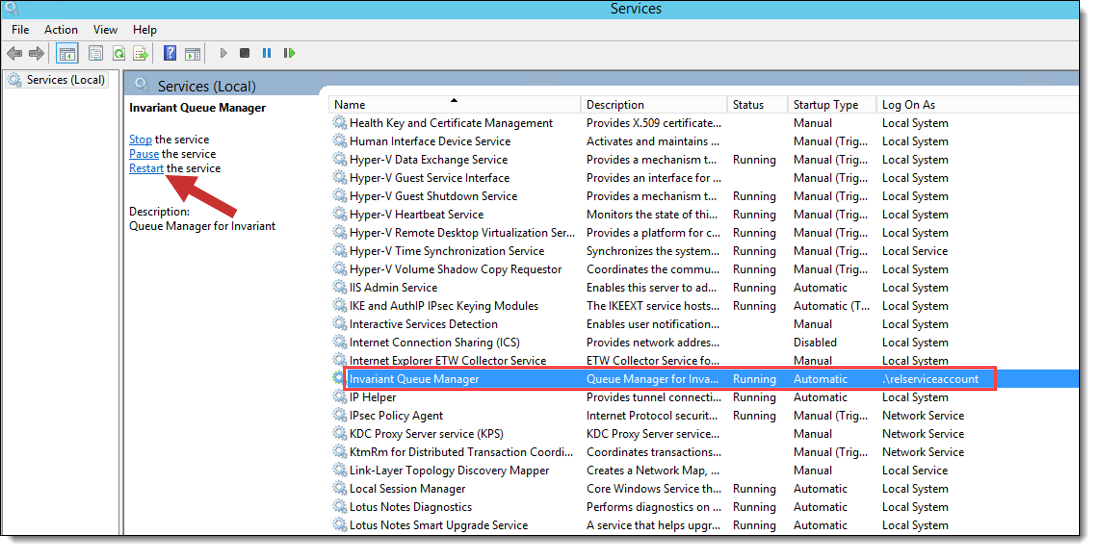Open the View menu
This screenshot has height=551, width=1095.
(x=105, y=30)
